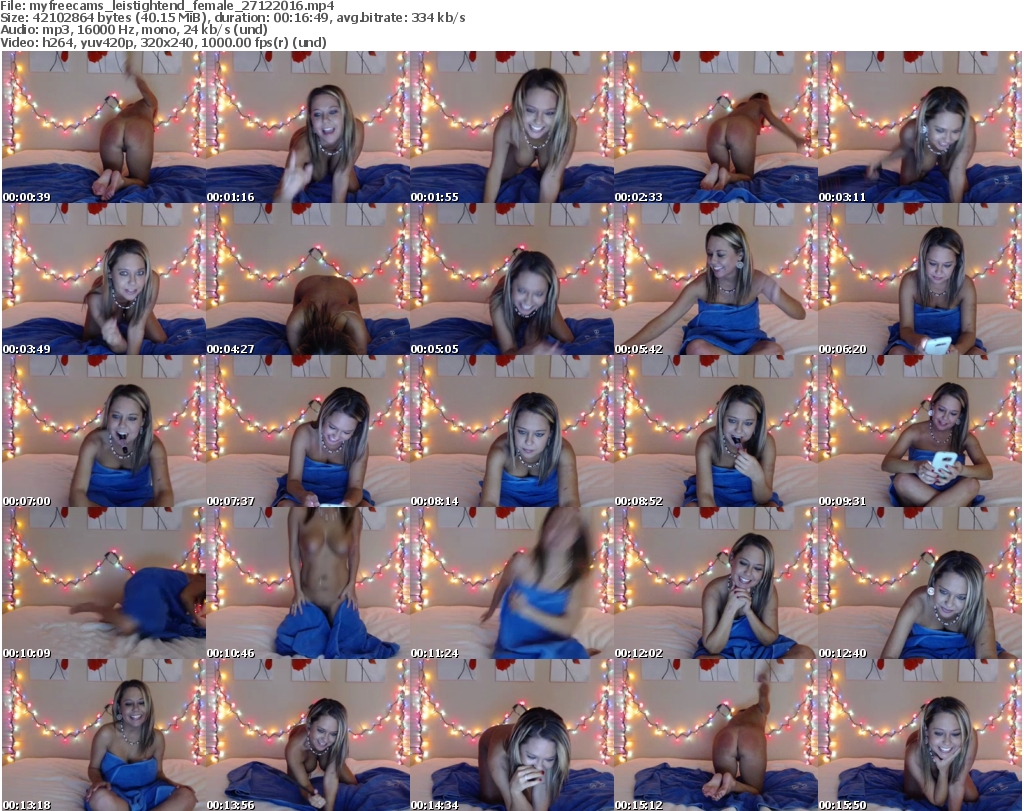Pick the thumbnail labeled 00:13:18
Image resolution: width=1024 pixels, height=811 pixels.
coord(104,735)
